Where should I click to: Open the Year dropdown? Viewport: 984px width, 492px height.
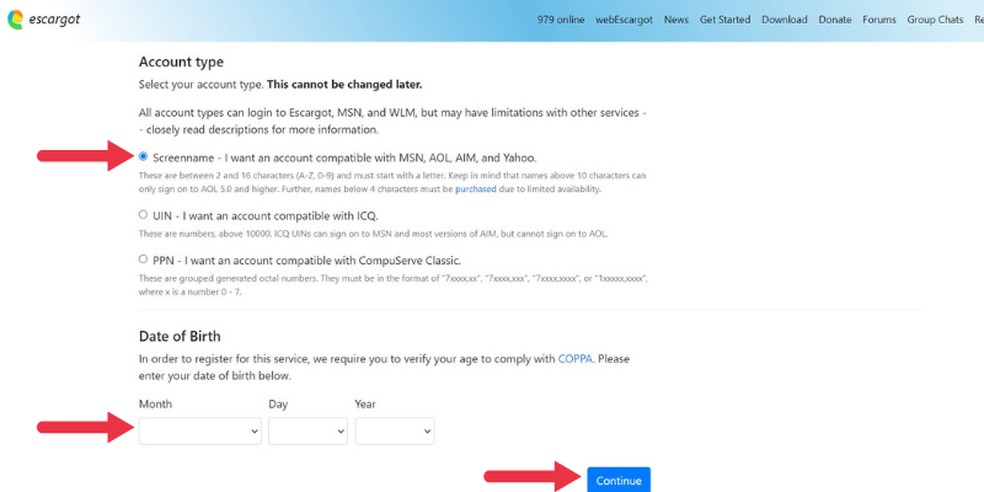[x=394, y=431]
